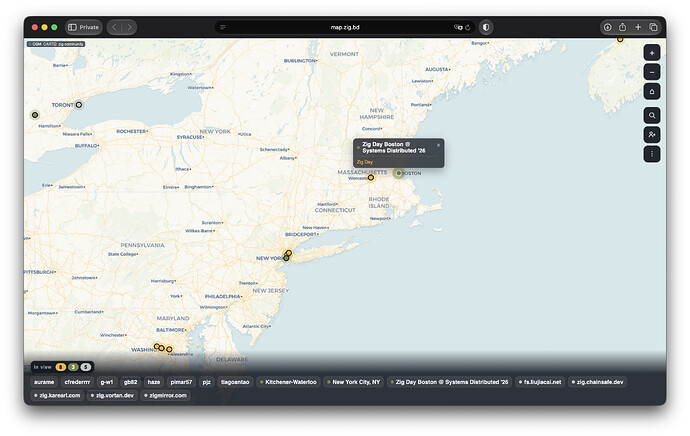This screenshot has height=436, width=690.
Task: Zoom in the map with plus button
Action: (652, 53)
